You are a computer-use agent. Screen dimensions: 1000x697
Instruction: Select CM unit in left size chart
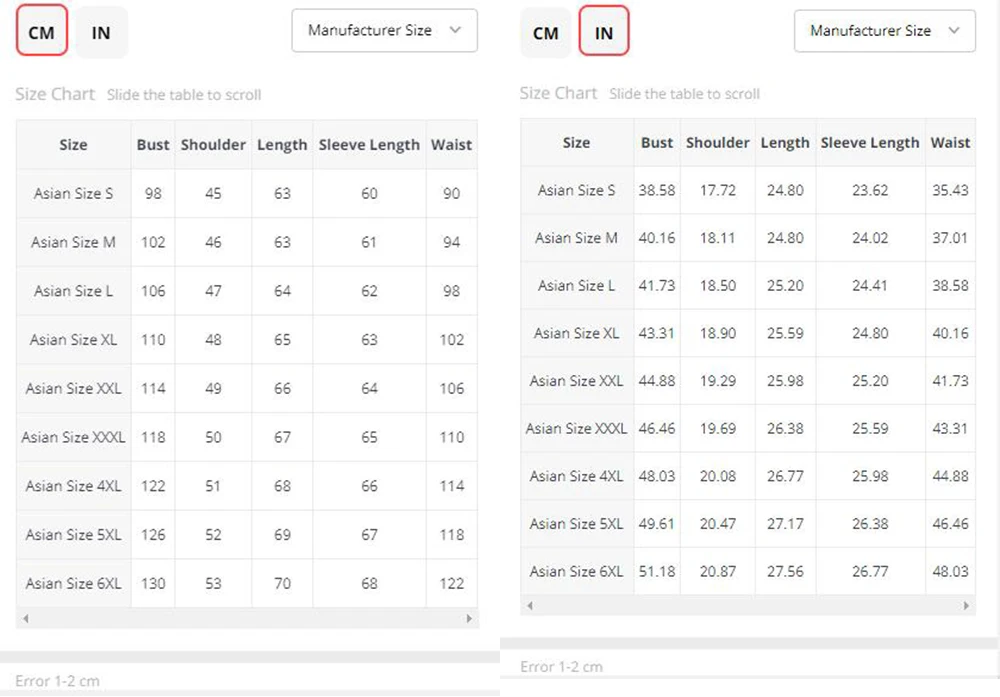41,31
